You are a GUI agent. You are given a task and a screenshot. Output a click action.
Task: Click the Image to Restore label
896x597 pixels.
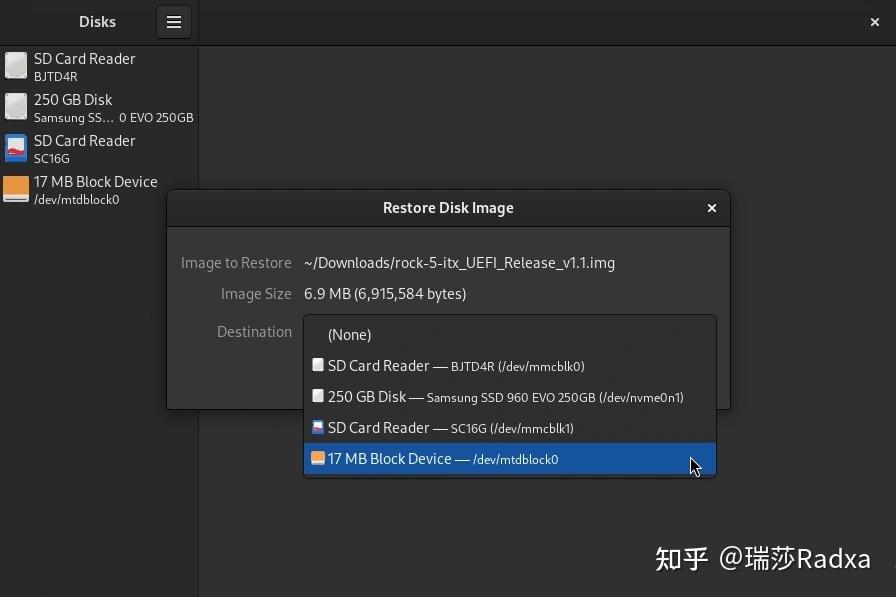[236, 263]
